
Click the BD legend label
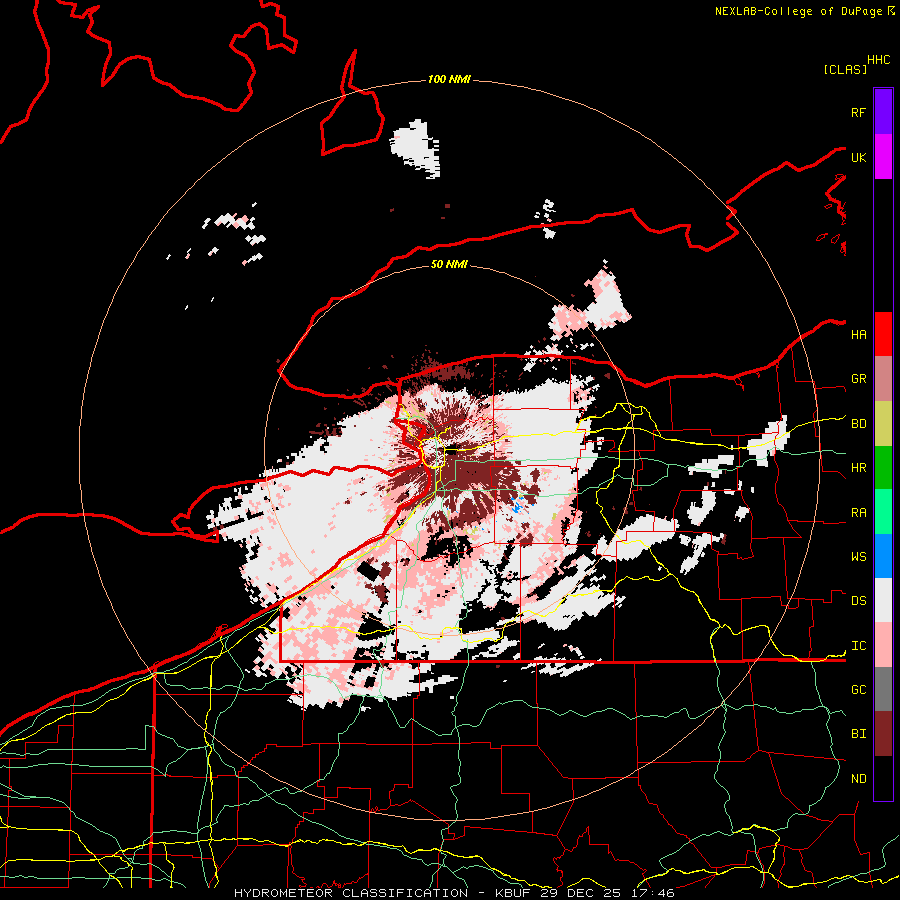click(x=858, y=424)
